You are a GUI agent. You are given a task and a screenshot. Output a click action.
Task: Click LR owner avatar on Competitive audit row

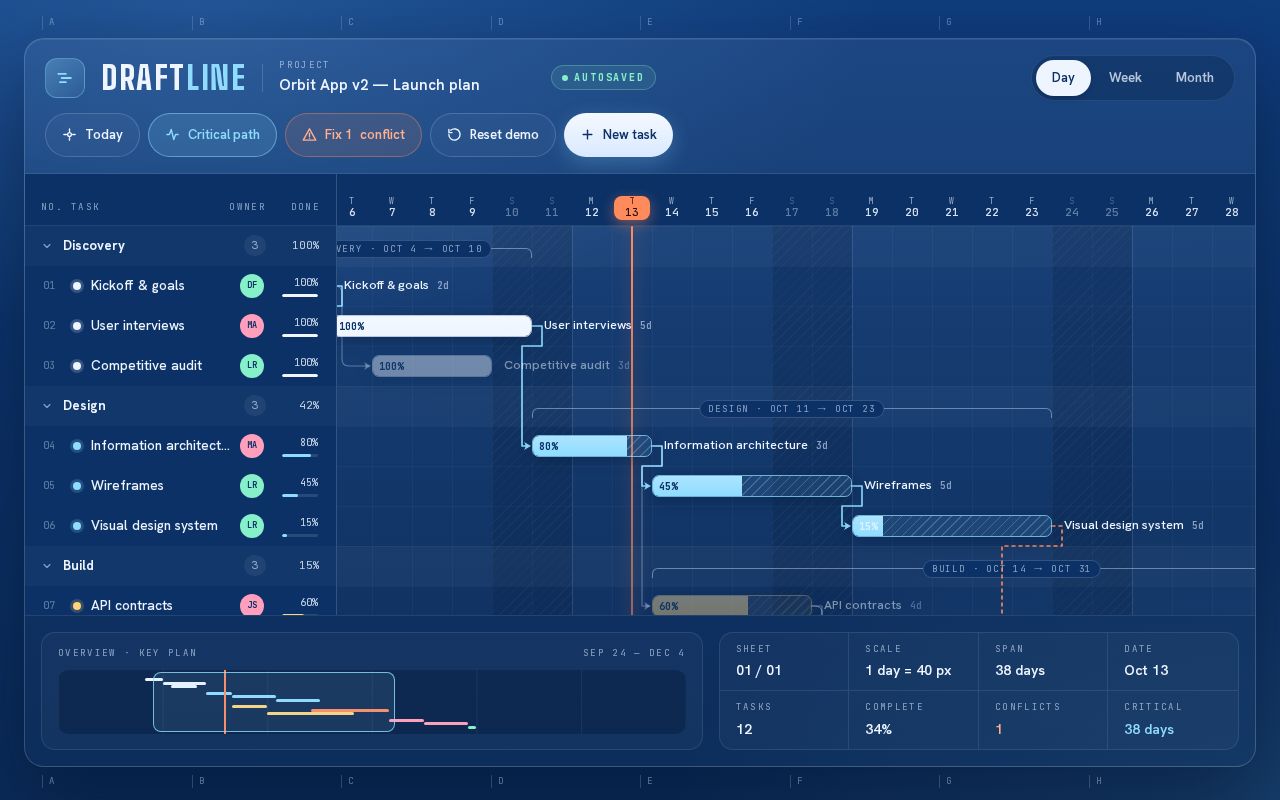click(x=252, y=366)
